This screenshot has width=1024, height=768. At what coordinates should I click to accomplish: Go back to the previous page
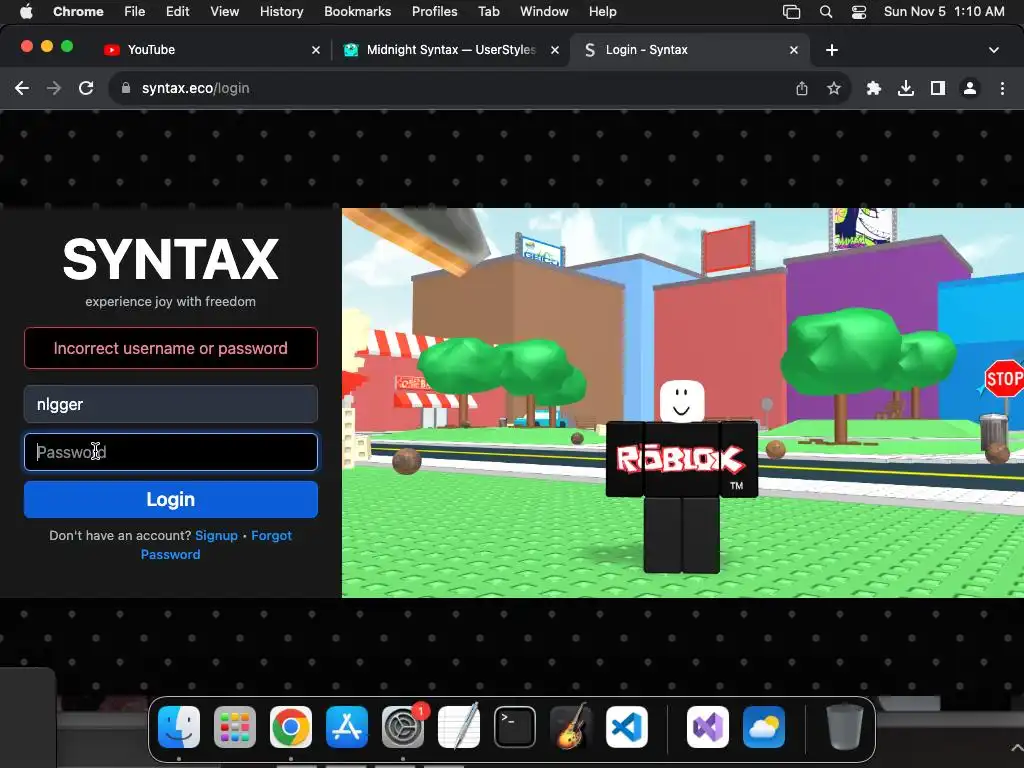22,88
